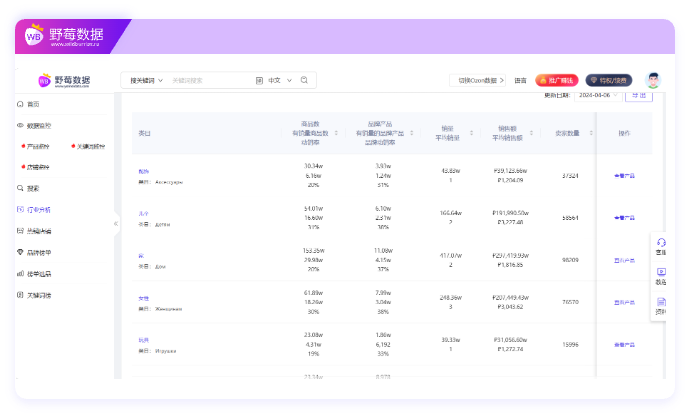Screen dimensions: 690x418
Task: Sort by the 商品数 column arrows
Action: 336,133
